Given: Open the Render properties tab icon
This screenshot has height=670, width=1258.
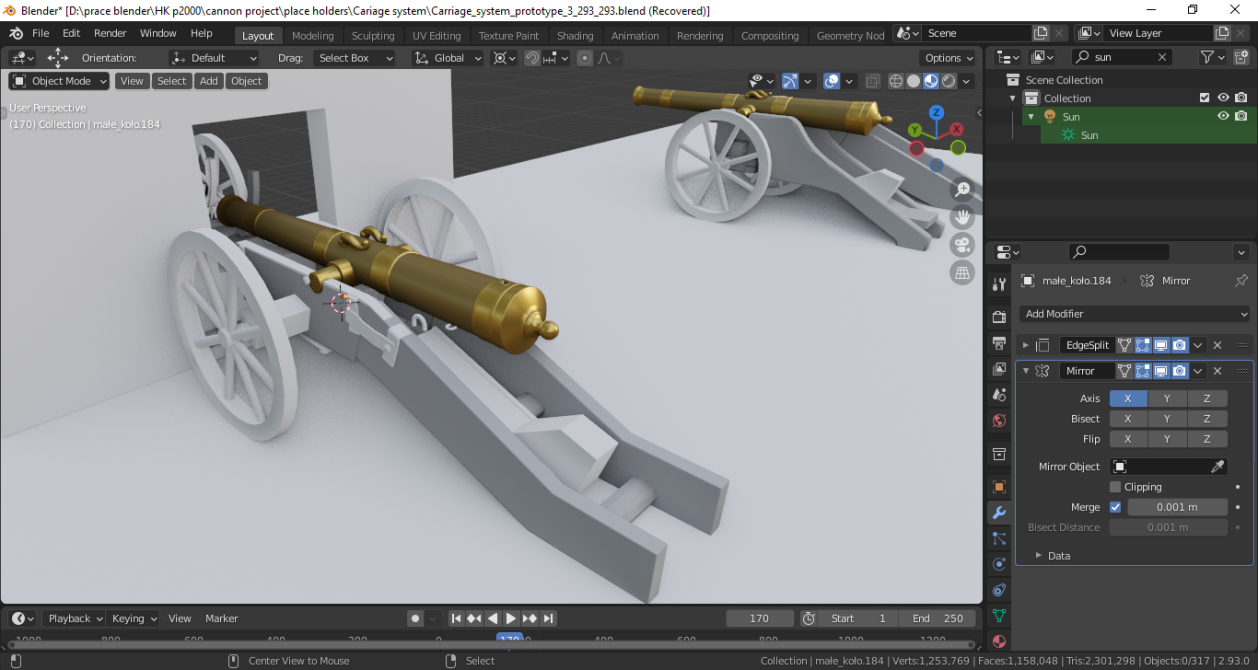Looking at the screenshot, I should click(998, 317).
